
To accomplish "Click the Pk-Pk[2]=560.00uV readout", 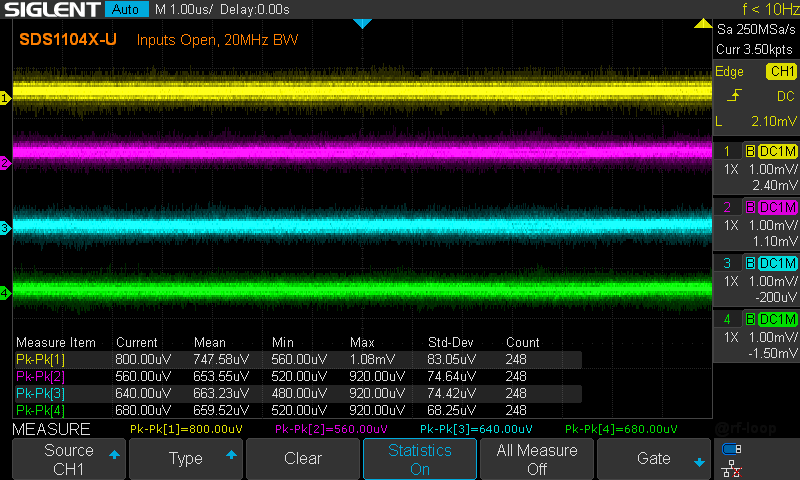I will (331, 429).
